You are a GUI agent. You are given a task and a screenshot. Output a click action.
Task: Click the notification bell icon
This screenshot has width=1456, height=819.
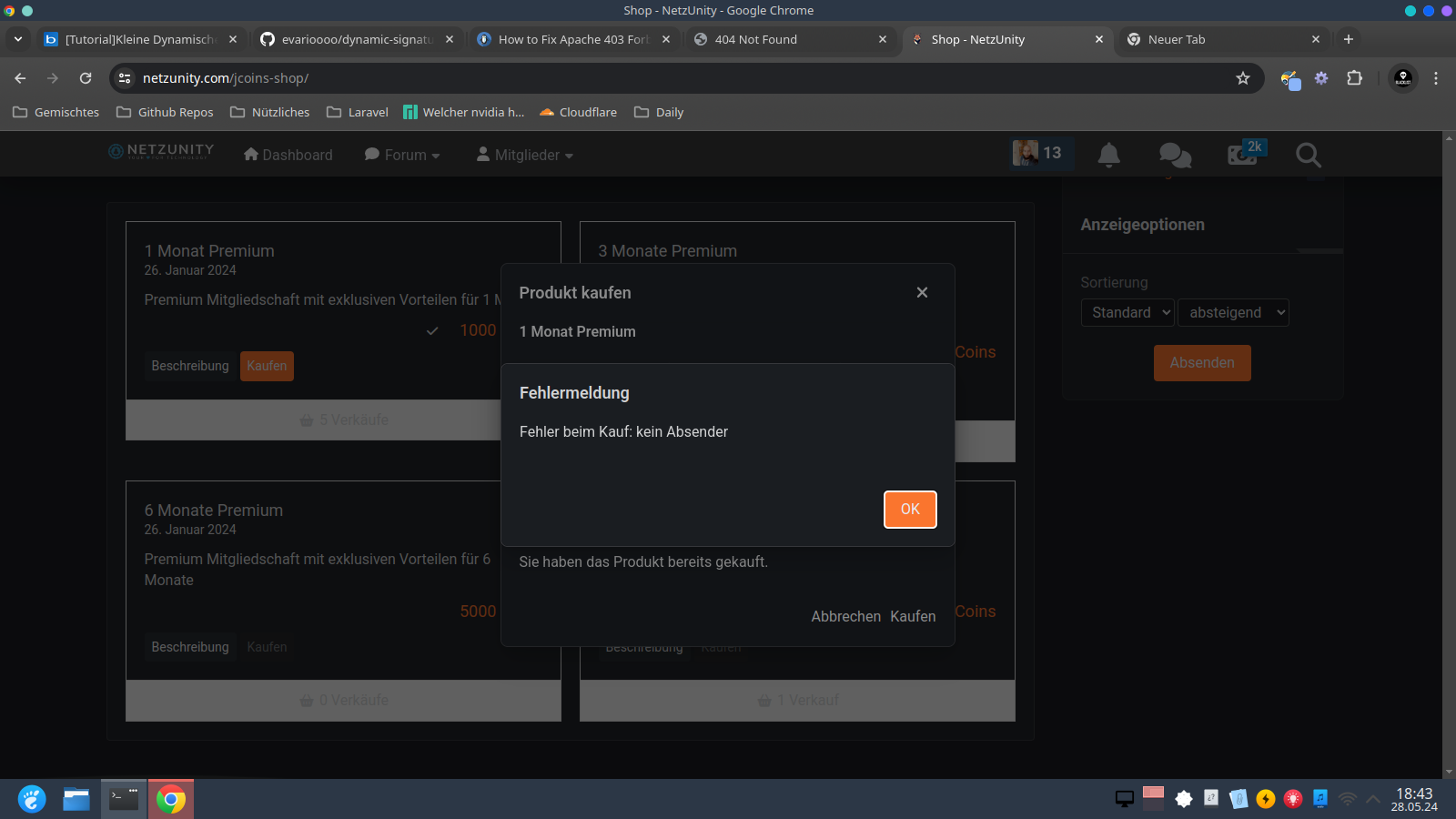pyautogui.click(x=1108, y=155)
